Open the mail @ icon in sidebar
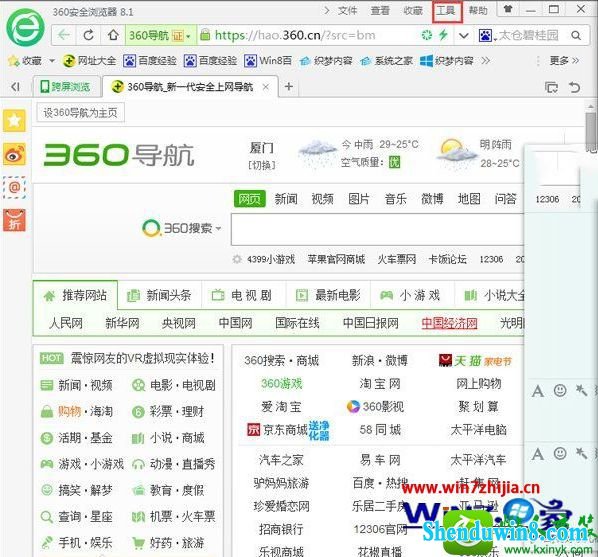This screenshot has width=598, height=557. click(x=14, y=187)
